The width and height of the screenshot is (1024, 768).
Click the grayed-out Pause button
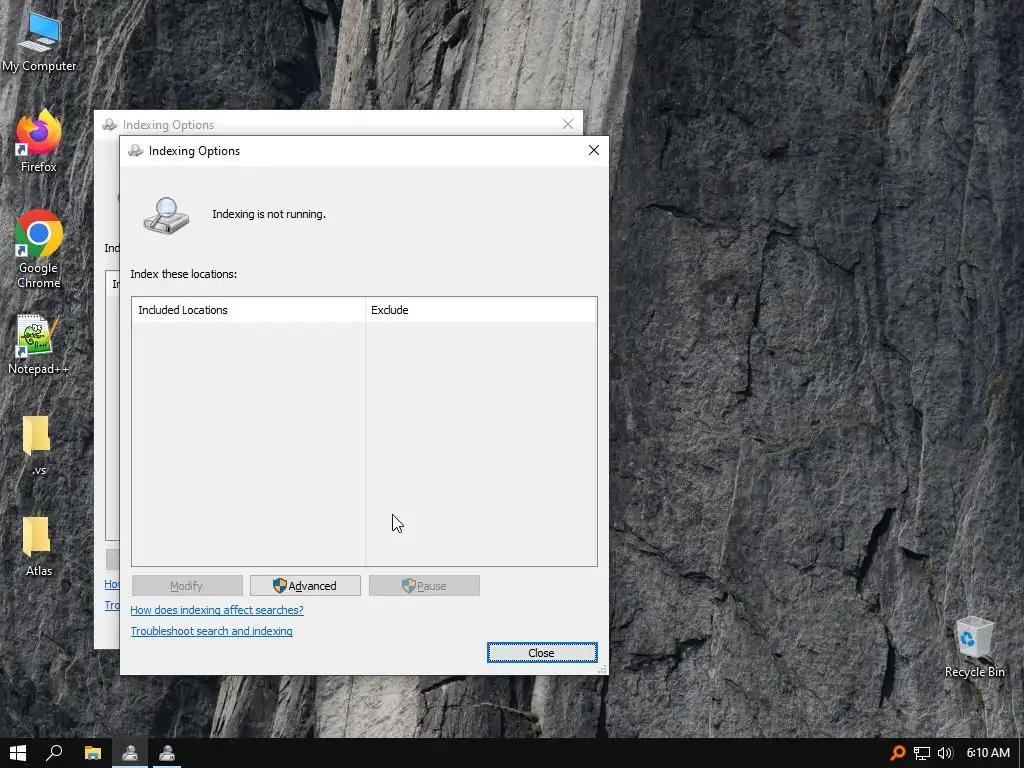(x=424, y=586)
